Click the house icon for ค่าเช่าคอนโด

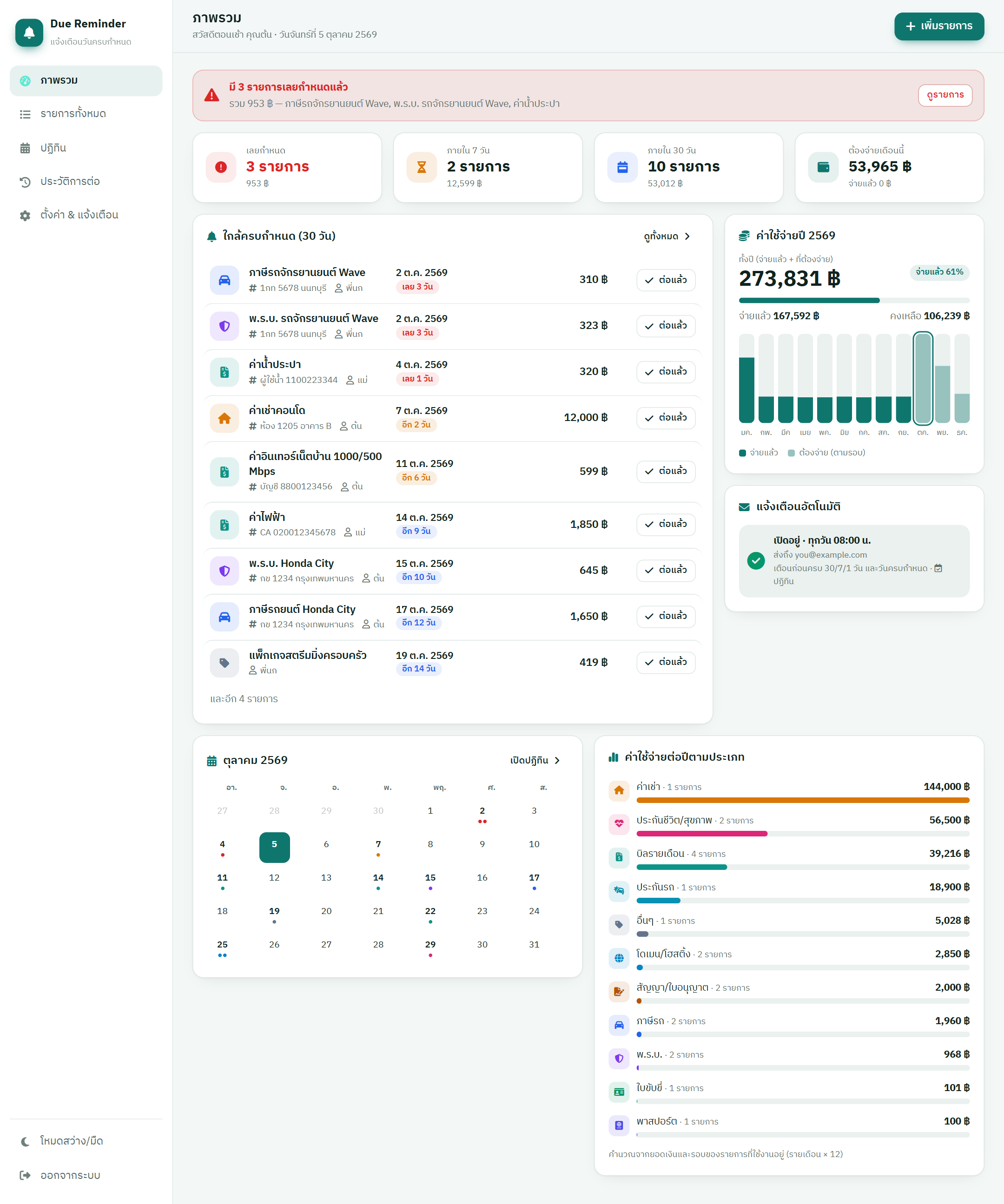point(224,419)
